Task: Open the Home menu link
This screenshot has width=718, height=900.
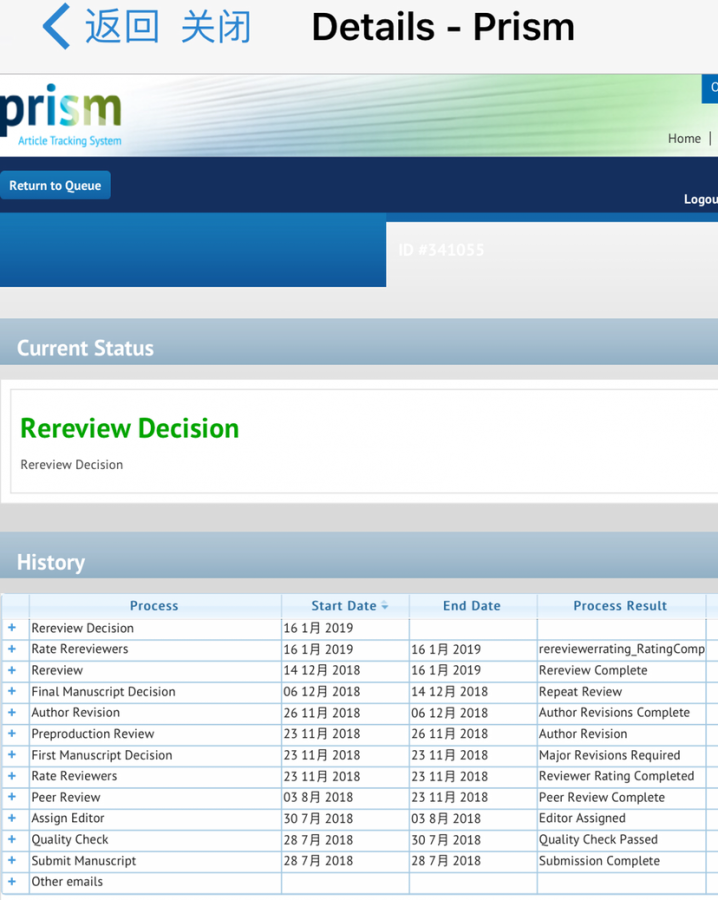Action: (x=684, y=138)
